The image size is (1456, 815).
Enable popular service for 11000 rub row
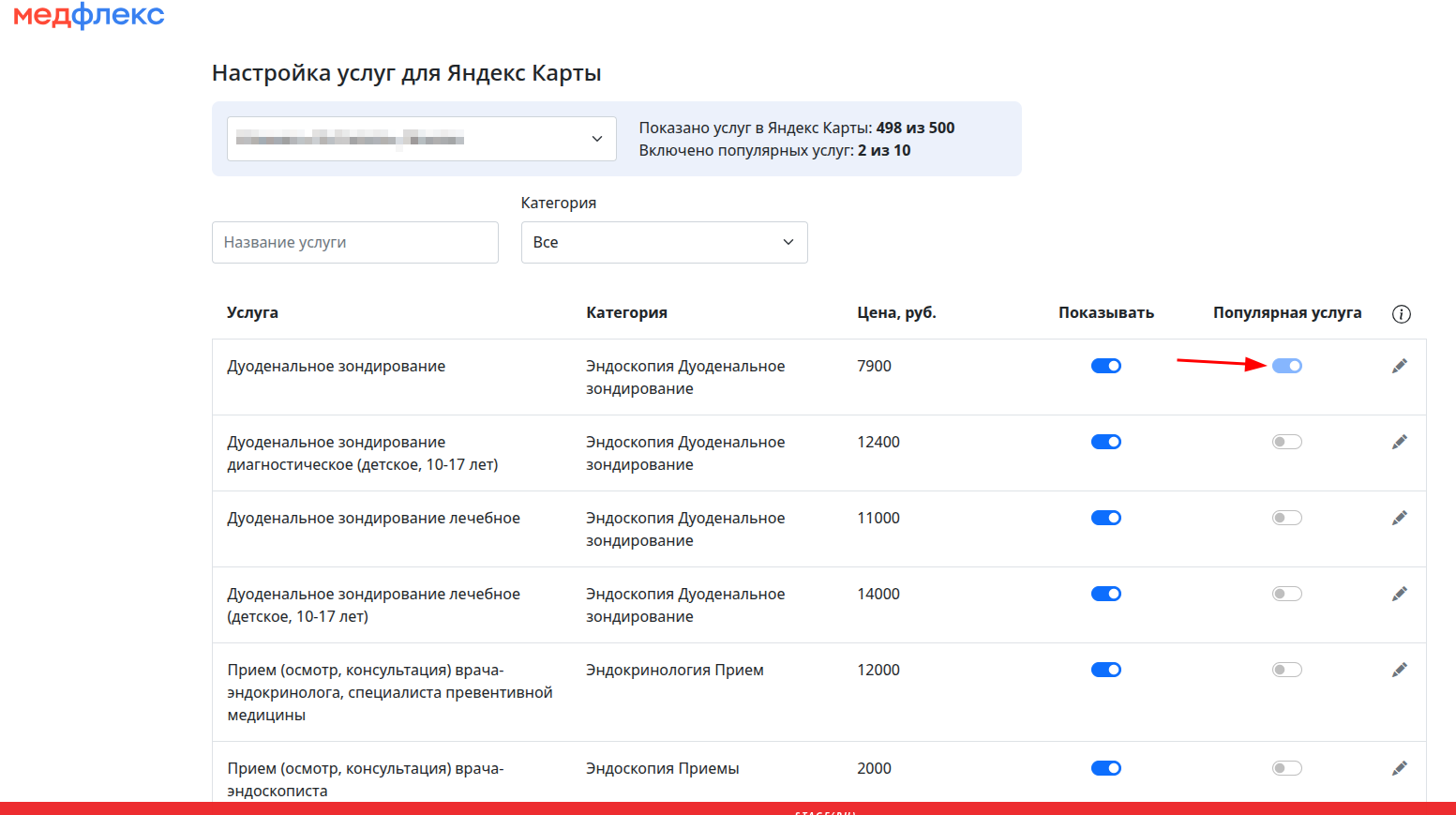coord(1286,518)
